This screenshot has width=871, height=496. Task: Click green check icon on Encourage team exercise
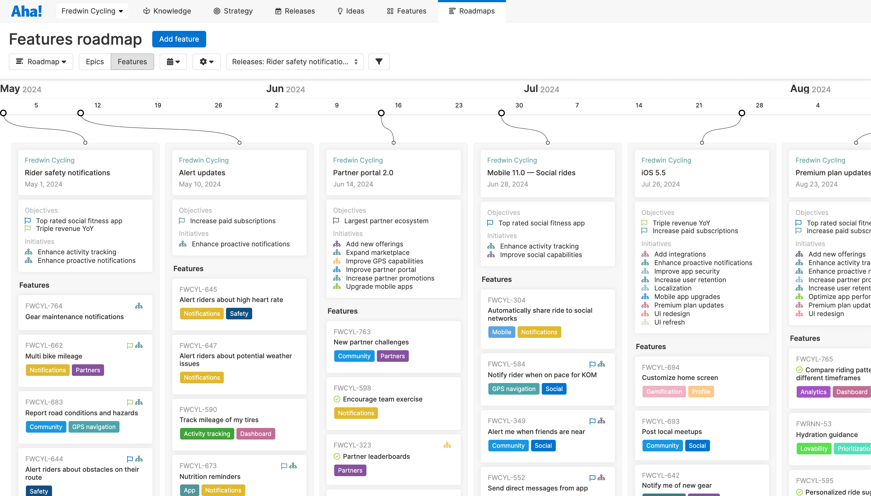pos(337,399)
